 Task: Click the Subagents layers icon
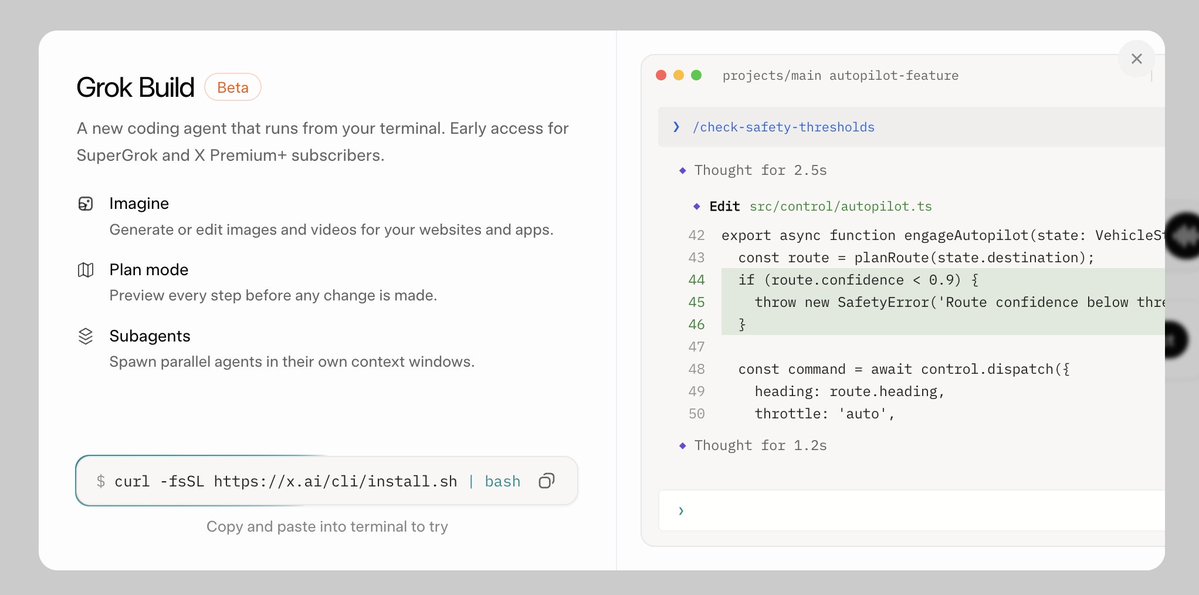tap(86, 337)
